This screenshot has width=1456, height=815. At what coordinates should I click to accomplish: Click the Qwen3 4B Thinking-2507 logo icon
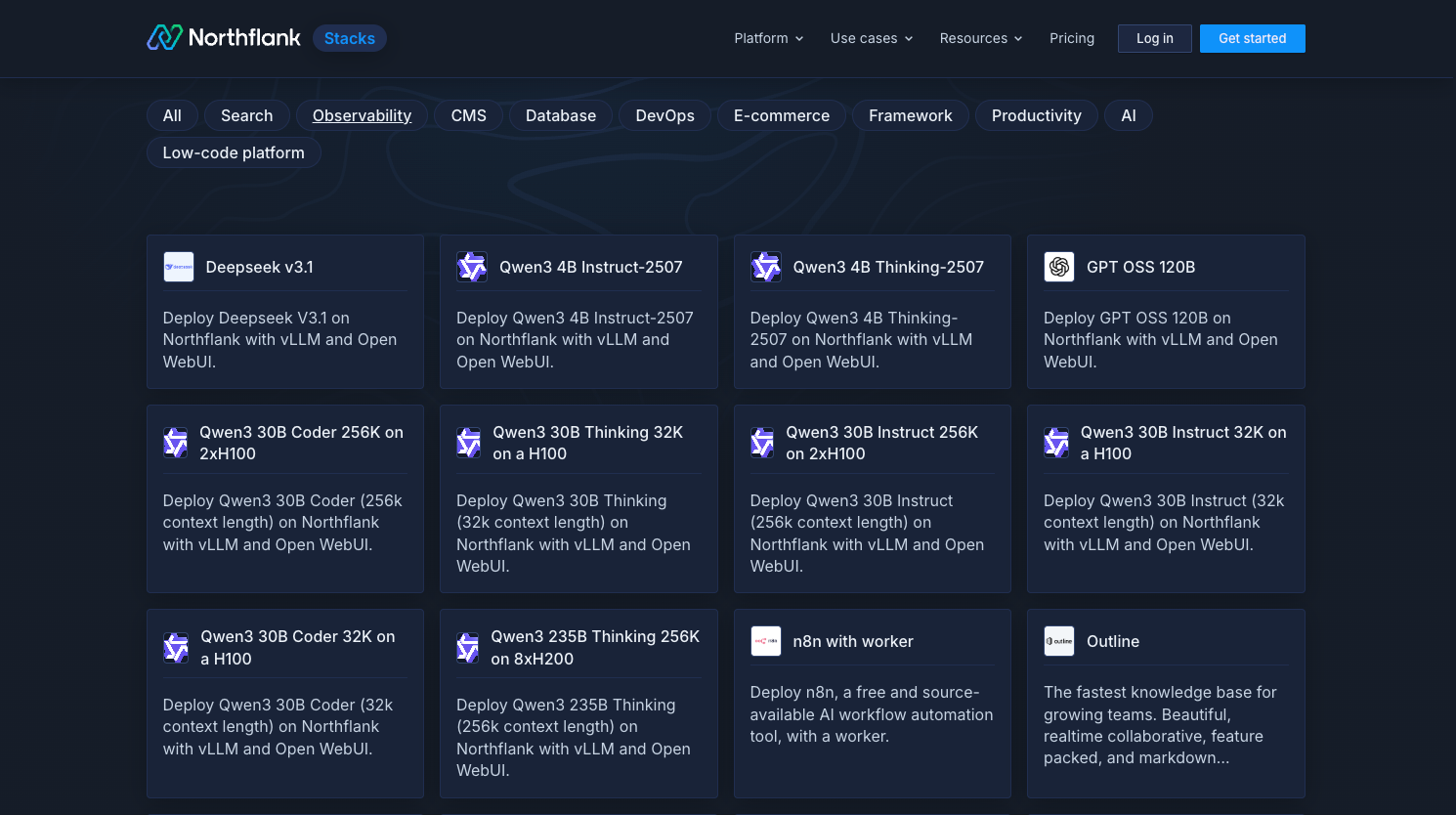[x=766, y=267]
